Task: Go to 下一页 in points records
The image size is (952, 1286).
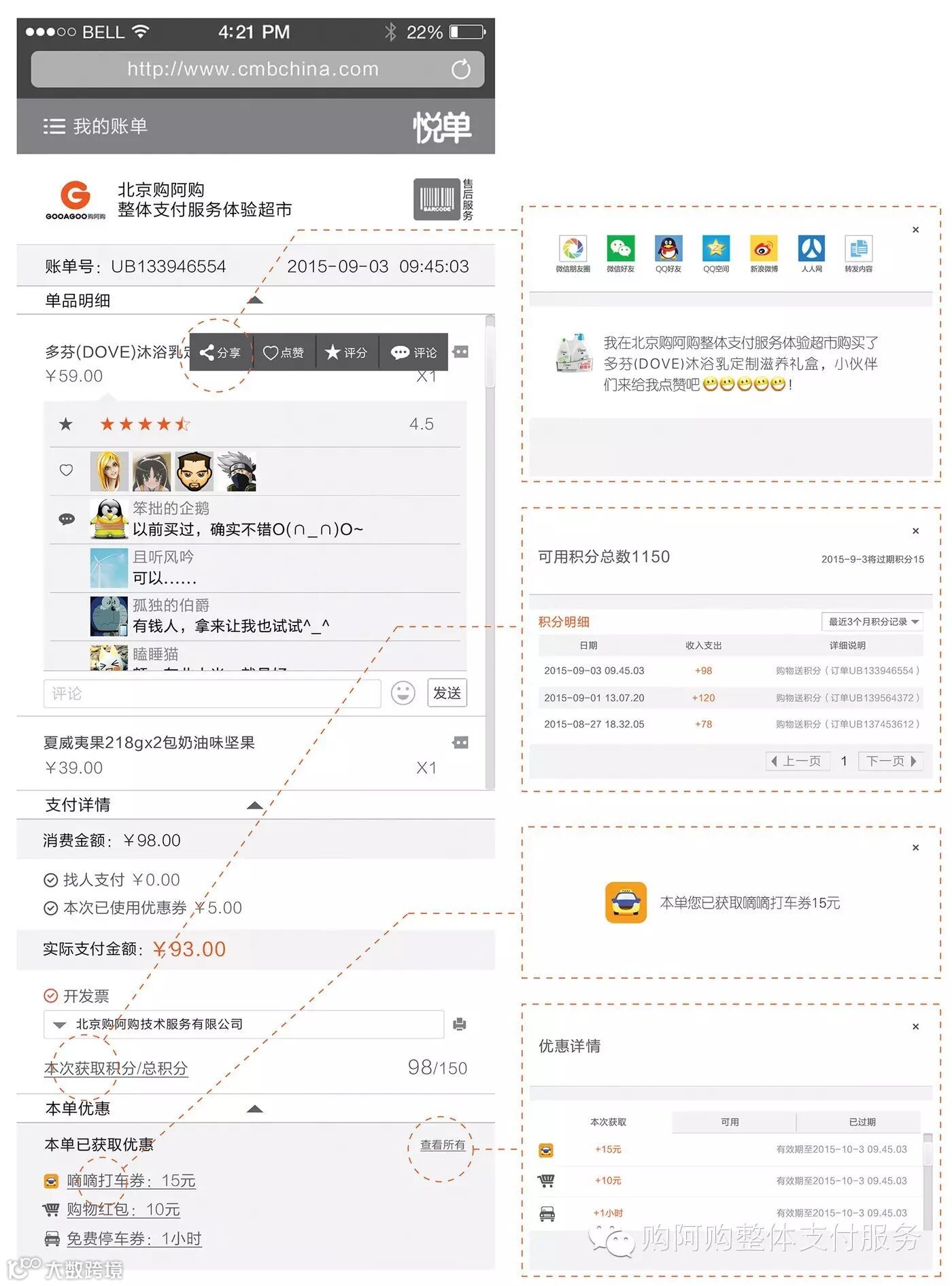Action: pos(891,761)
